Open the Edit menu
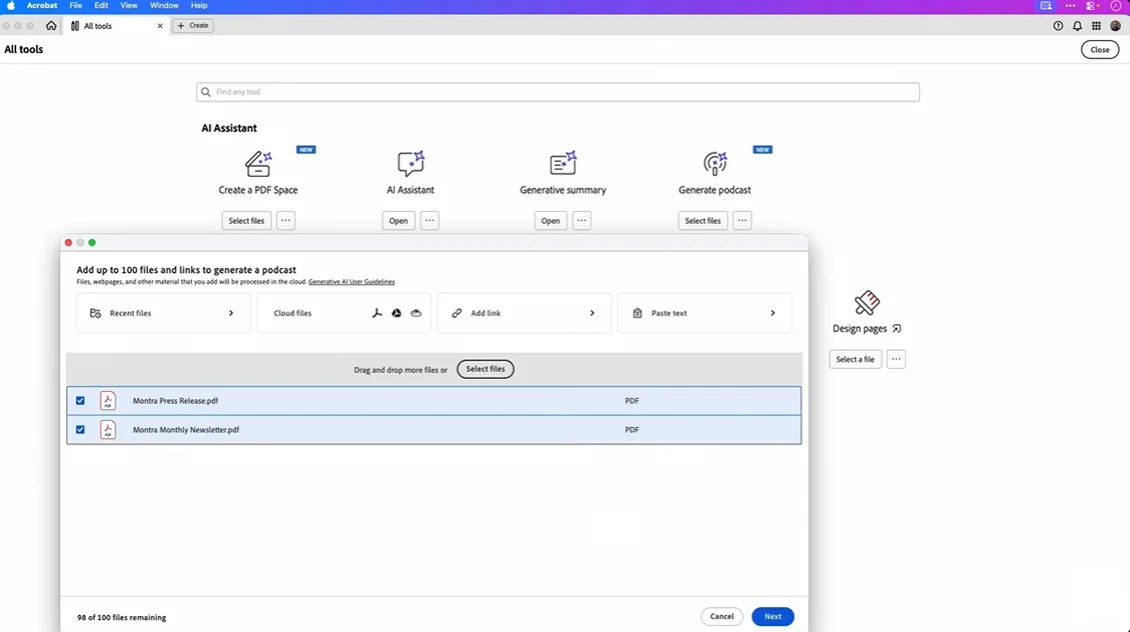 101,6
